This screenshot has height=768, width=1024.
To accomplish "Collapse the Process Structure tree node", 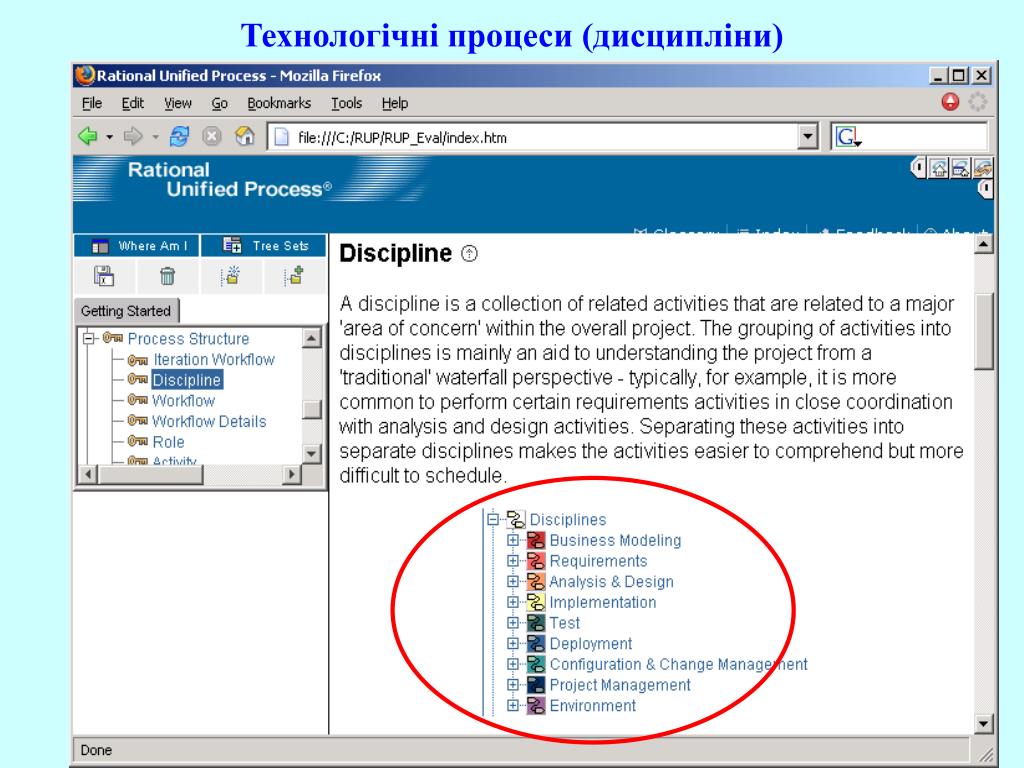I will coord(88,338).
